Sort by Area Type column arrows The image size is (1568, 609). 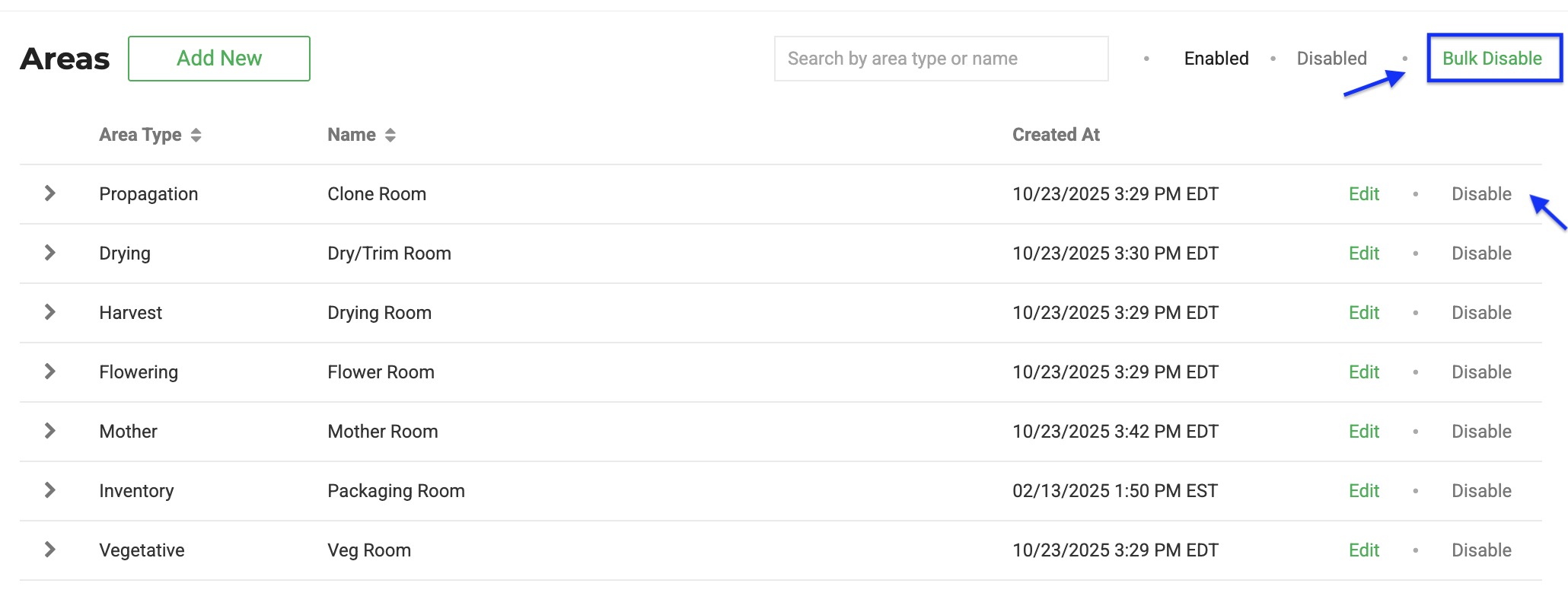coord(196,135)
